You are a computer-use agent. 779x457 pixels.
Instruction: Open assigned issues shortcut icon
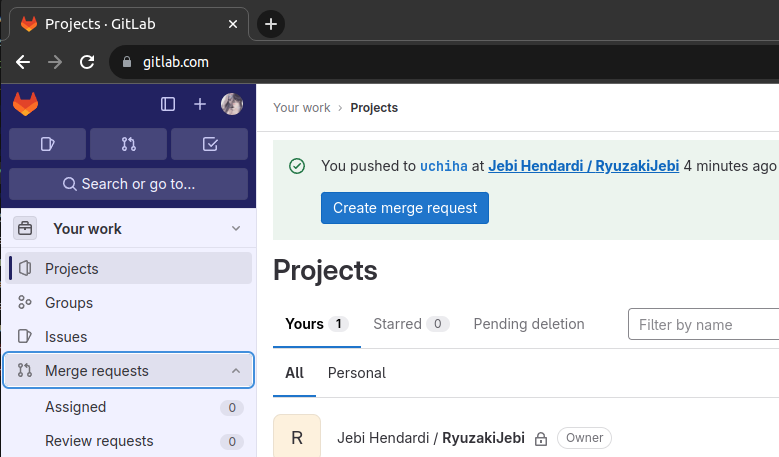(47, 144)
